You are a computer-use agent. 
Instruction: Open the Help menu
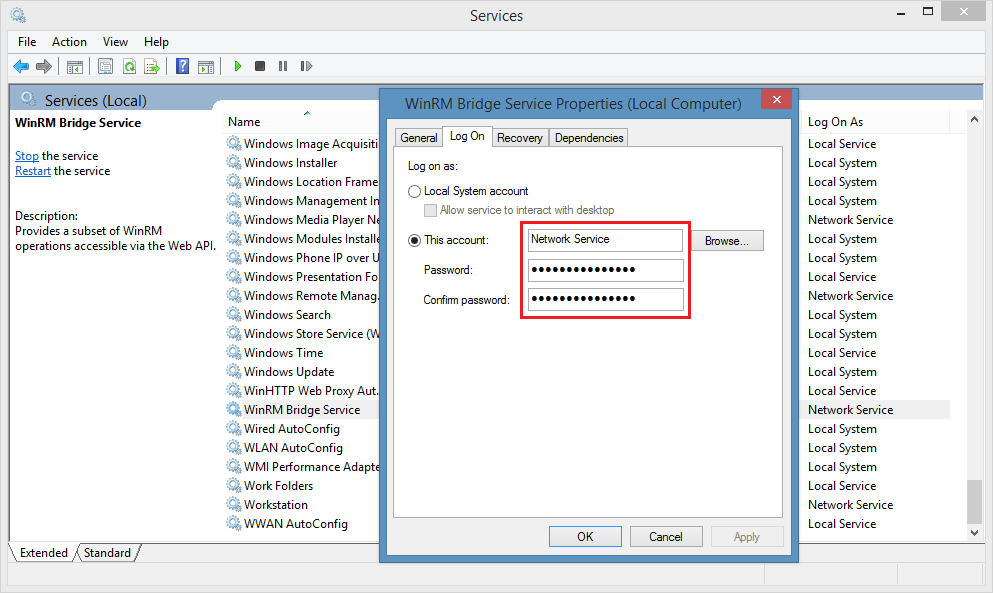click(156, 42)
